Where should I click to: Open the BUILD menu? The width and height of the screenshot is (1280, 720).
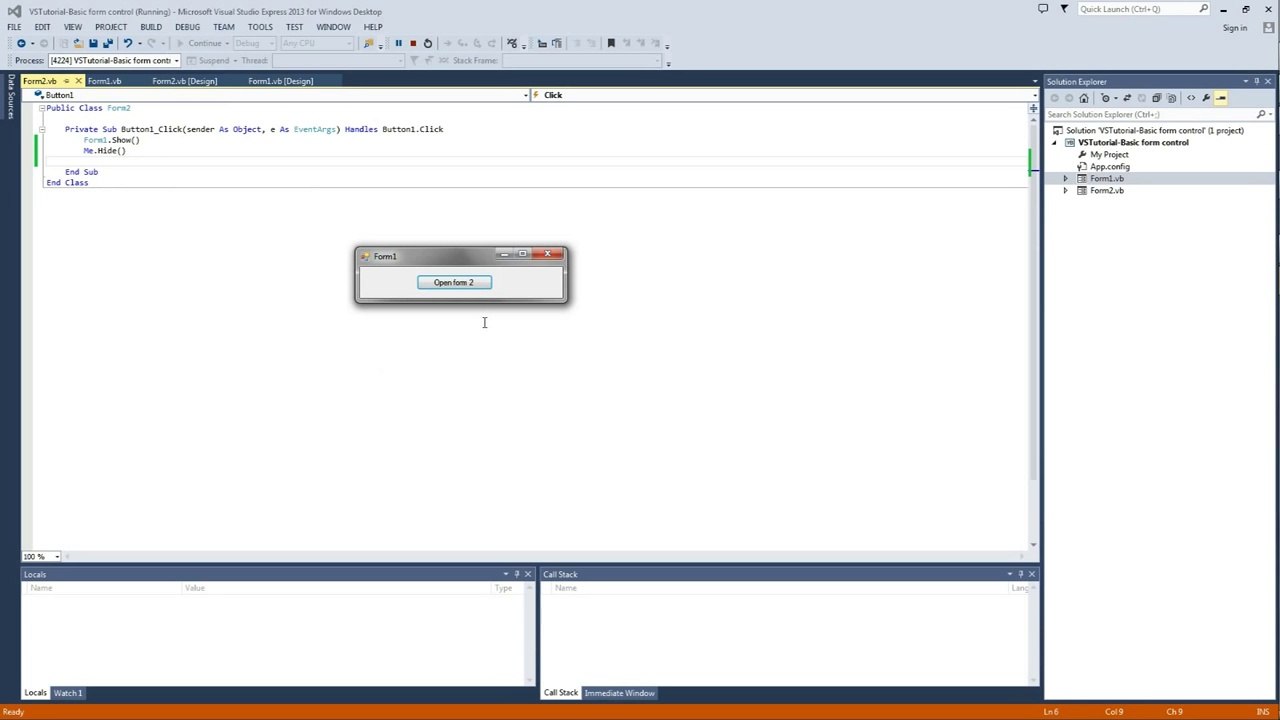click(151, 27)
